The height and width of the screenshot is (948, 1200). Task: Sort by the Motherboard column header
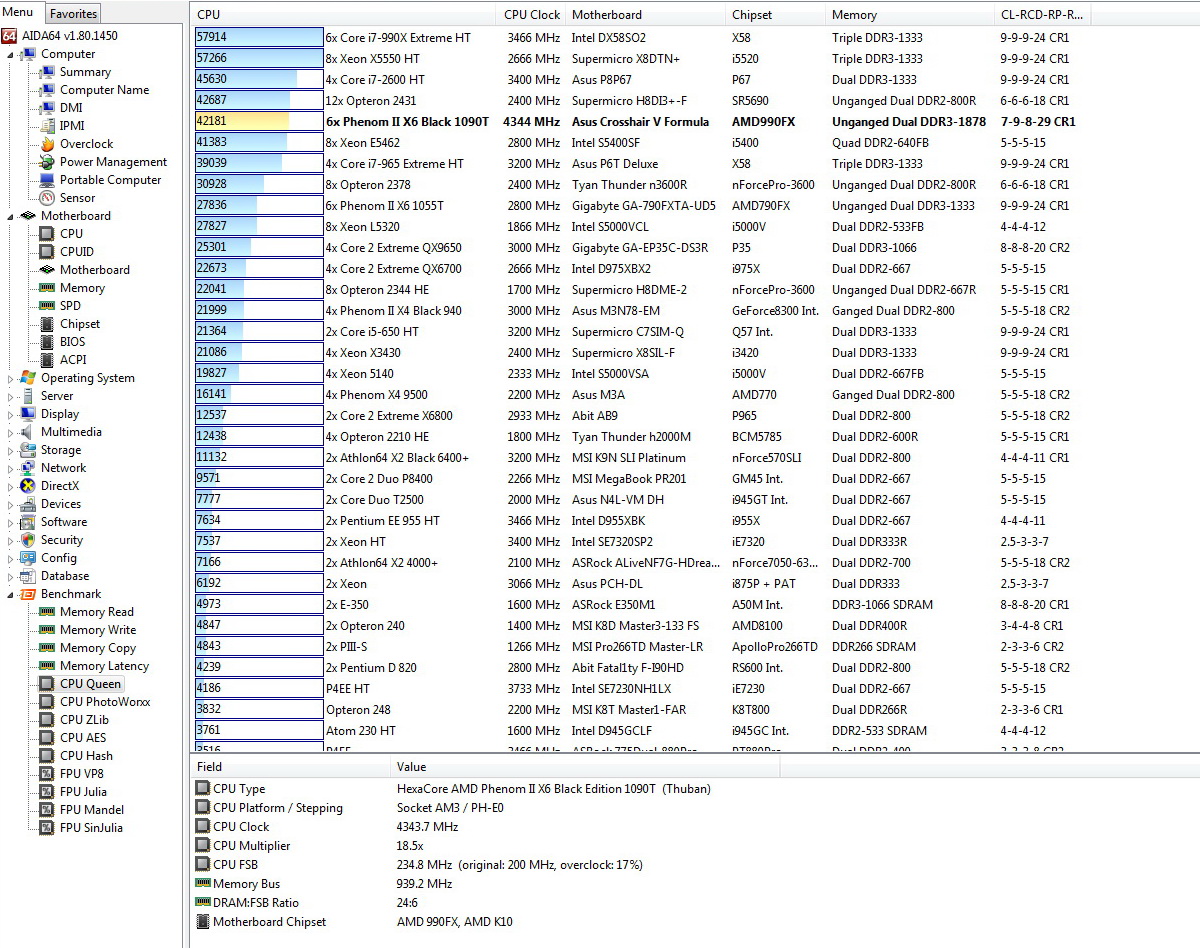[x=644, y=14]
